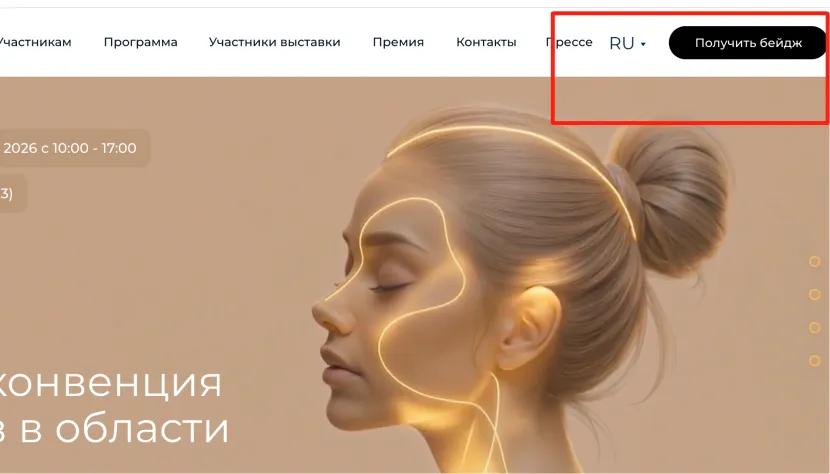Click the small badge ending with 3)
This screenshot has width=830, height=474.
coord(13,194)
